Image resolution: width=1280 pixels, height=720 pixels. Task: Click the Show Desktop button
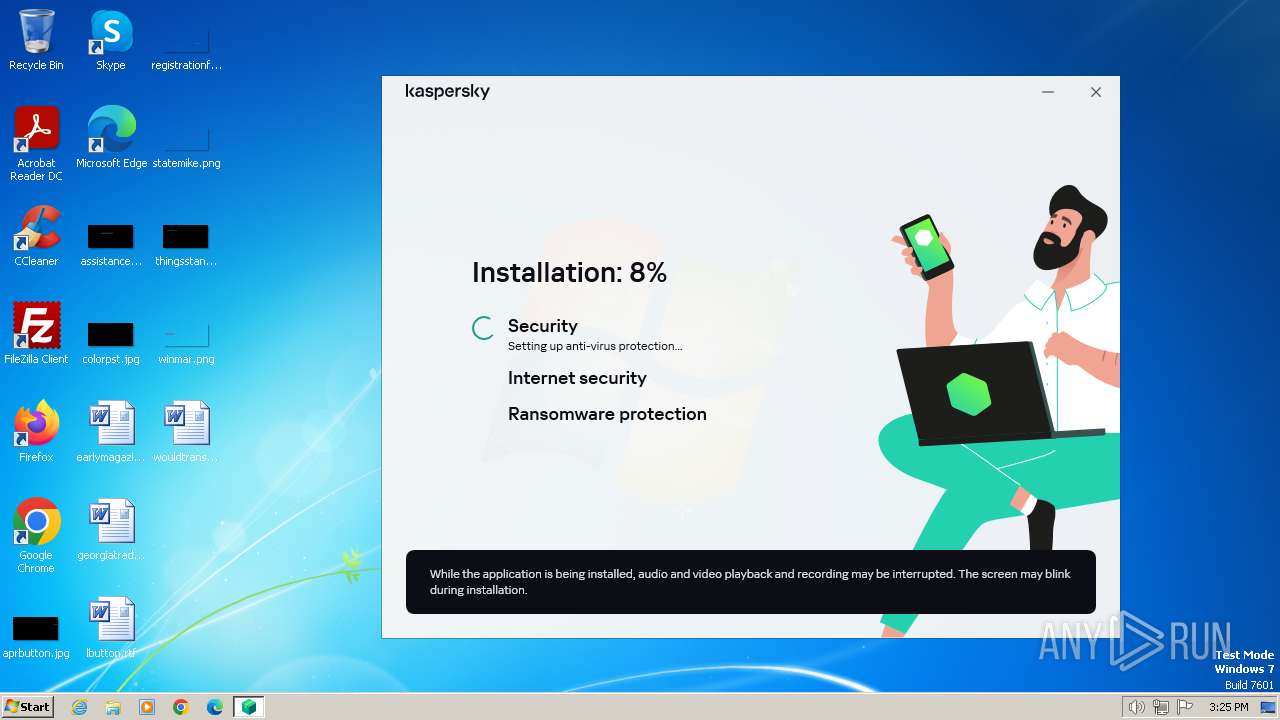1269,707
